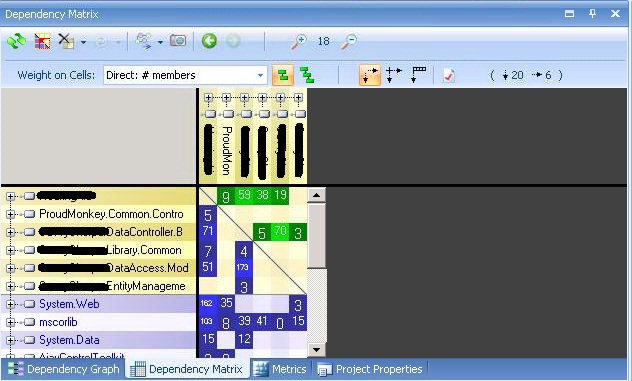Click the matrix scrollbar down arrow
The width and height of the screenshot is (632, 381).
(x=316, y=350)
